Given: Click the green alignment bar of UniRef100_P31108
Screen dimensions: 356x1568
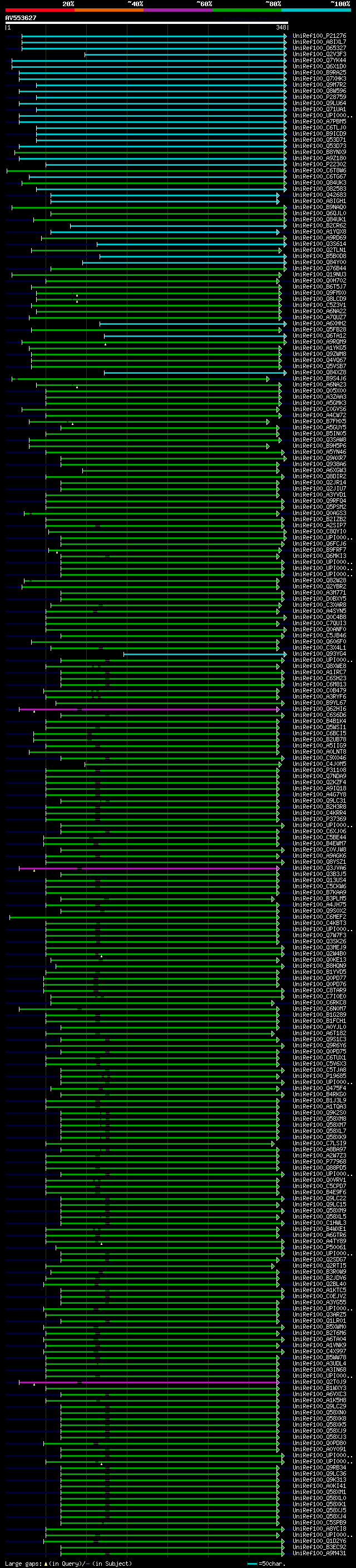Looking at the screenshot, I should click(x=162, y=770).
